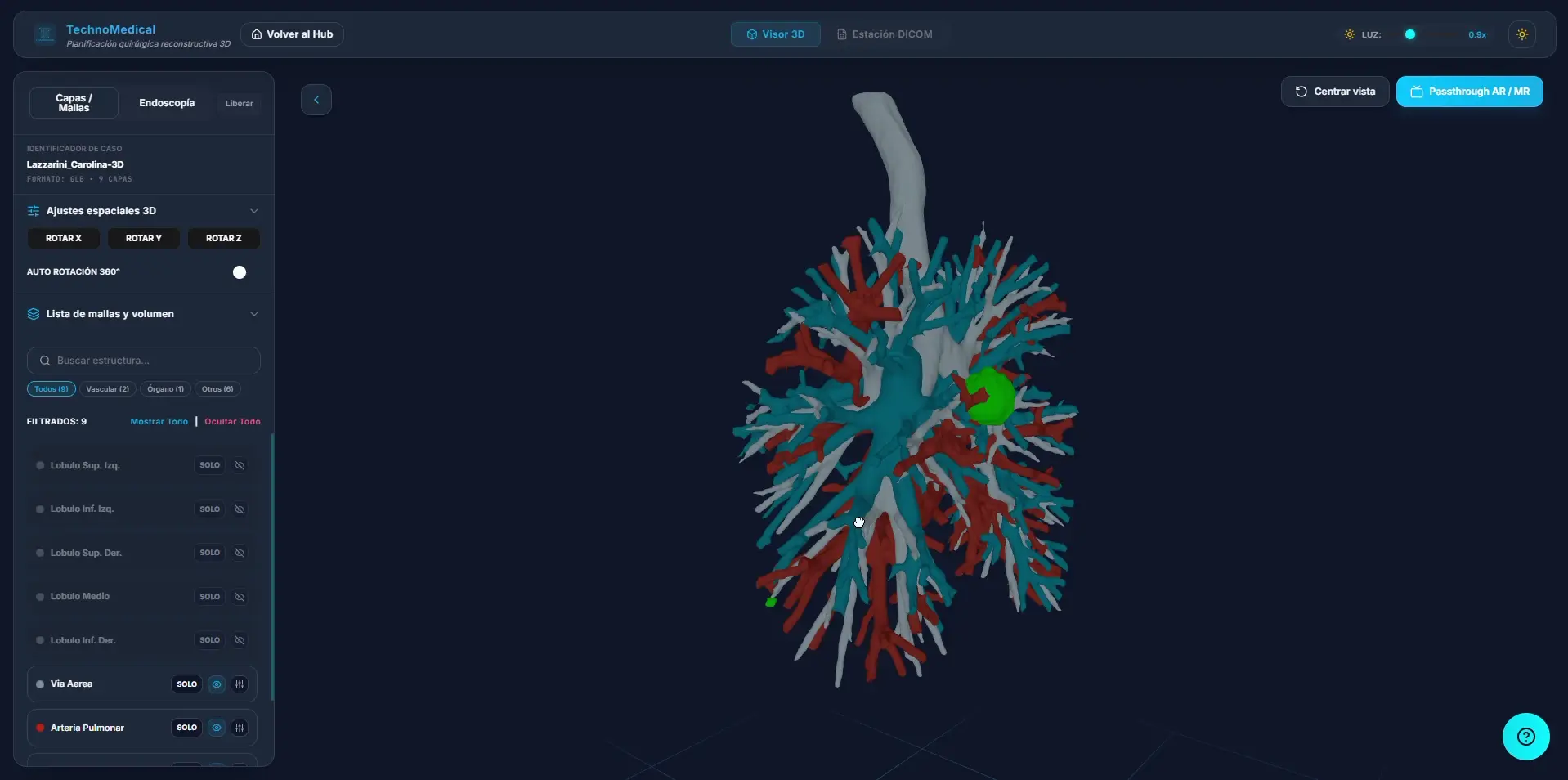The height and width of the screenshot is (780, 1568).
Task: Solo the Lobulo Sup. Izq. layer
Action: [x=210, y=465]
